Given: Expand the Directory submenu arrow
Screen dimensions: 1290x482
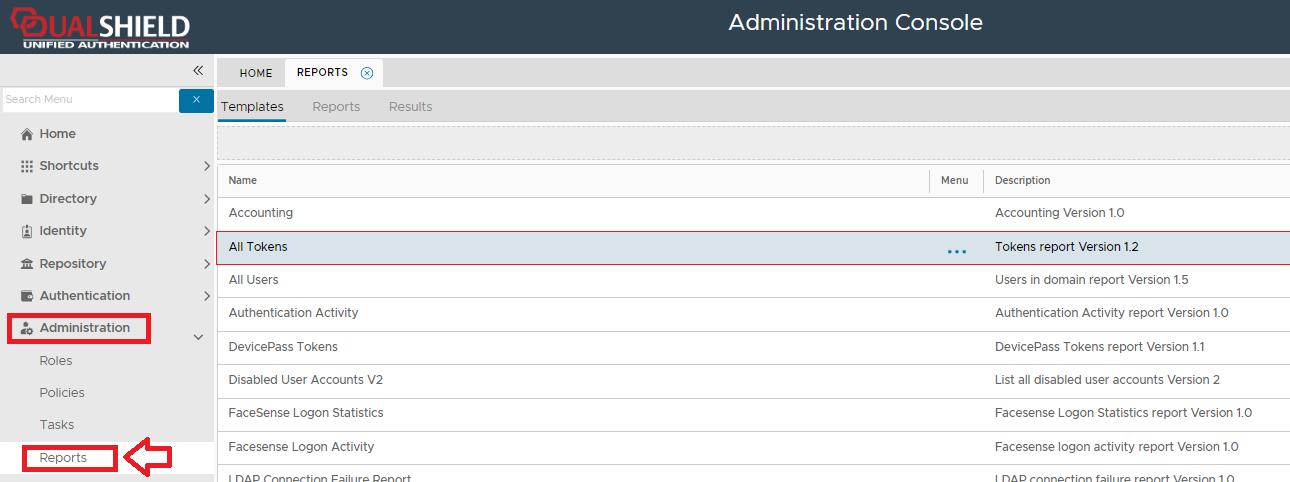Looking at the screenshot, I should [206, 199].
